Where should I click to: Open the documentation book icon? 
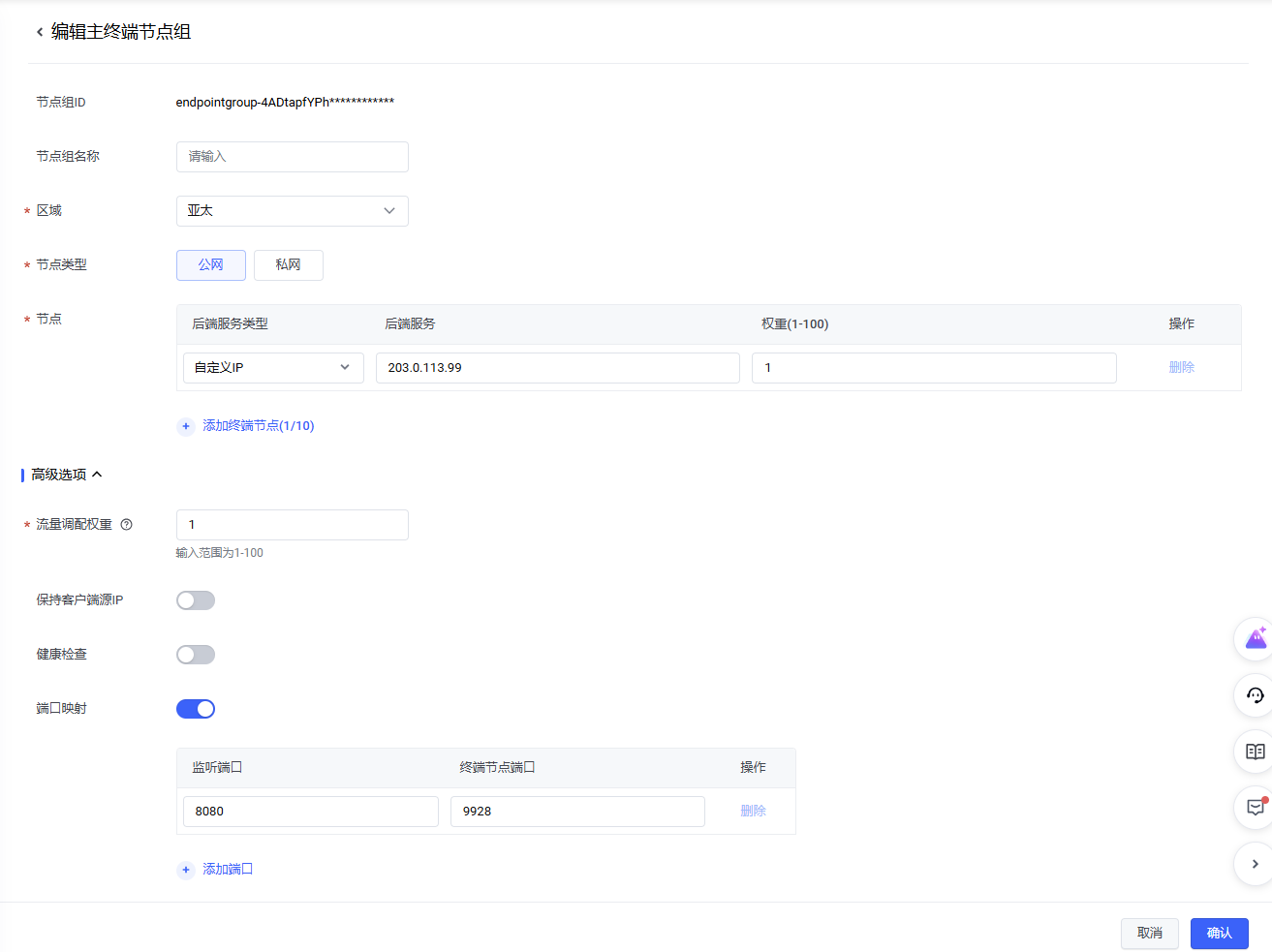[1256, 752]
